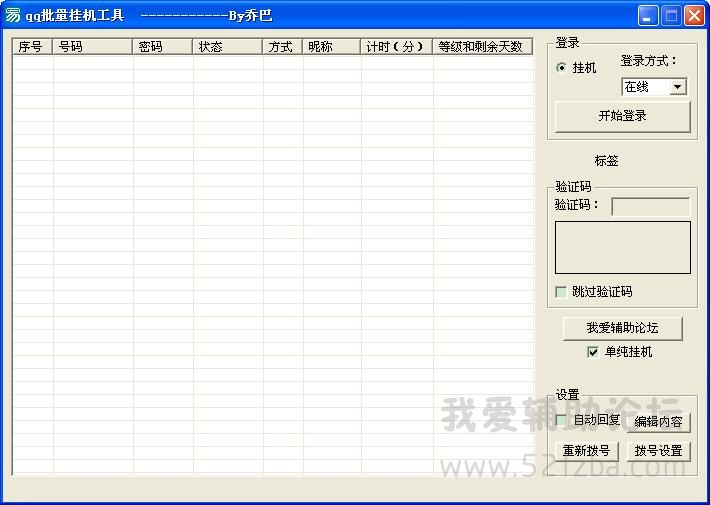Open the 拨号设置 button
Viewport: 710px width, 505px height.
[x=658, y=451]
